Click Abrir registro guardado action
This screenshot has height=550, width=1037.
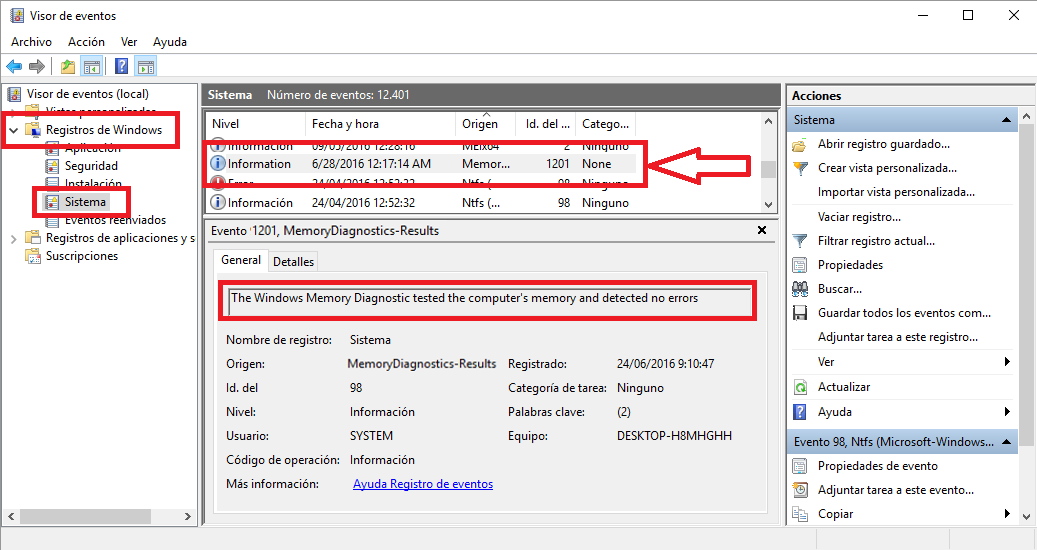click(x=884, y=144)
